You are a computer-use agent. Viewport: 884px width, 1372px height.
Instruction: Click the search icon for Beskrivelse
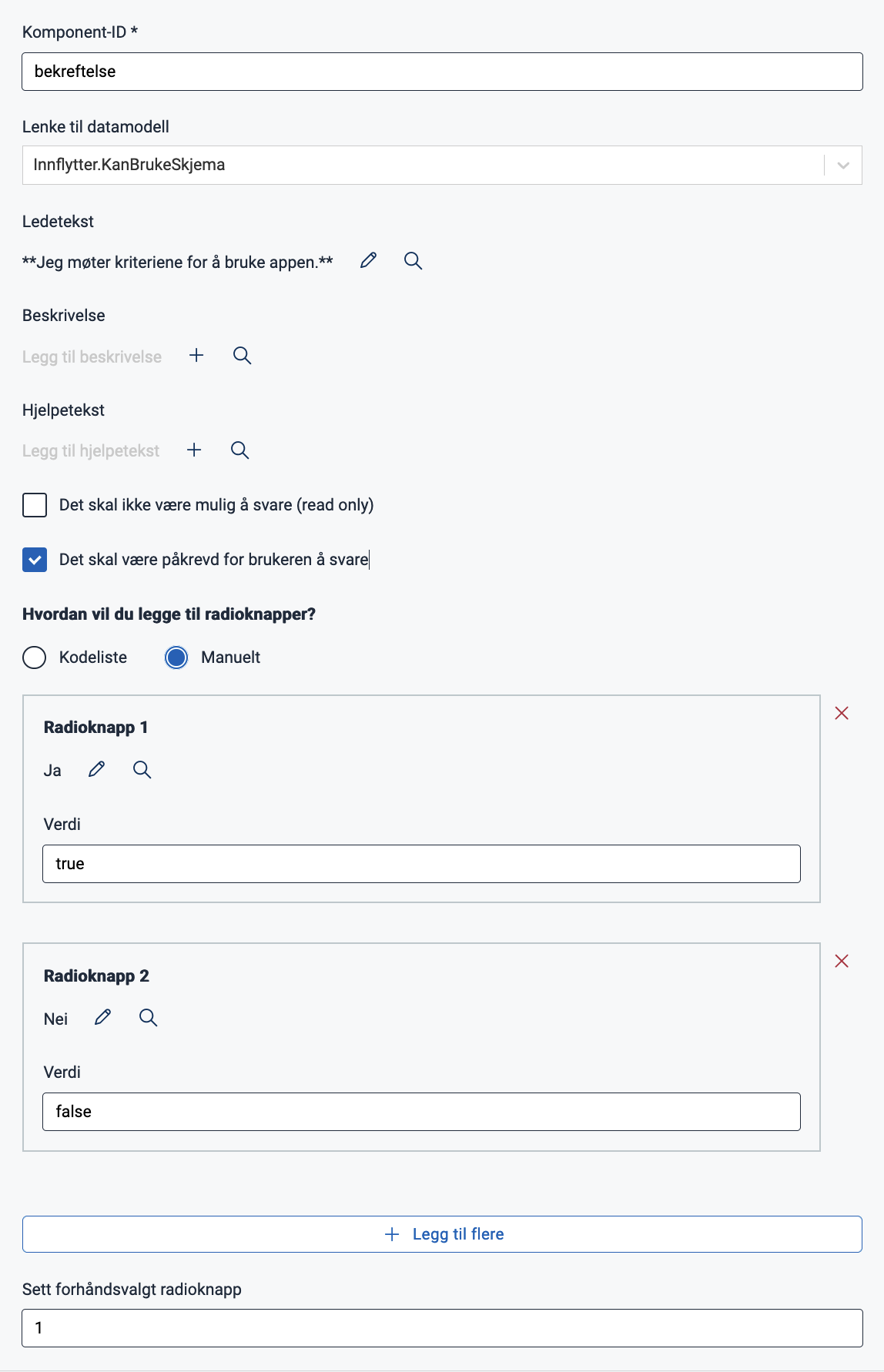coord(242,355)
